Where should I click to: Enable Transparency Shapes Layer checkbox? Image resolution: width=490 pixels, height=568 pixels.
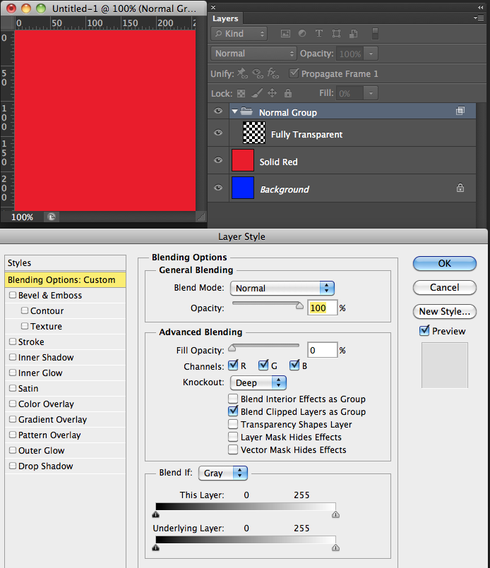[233, 424]
